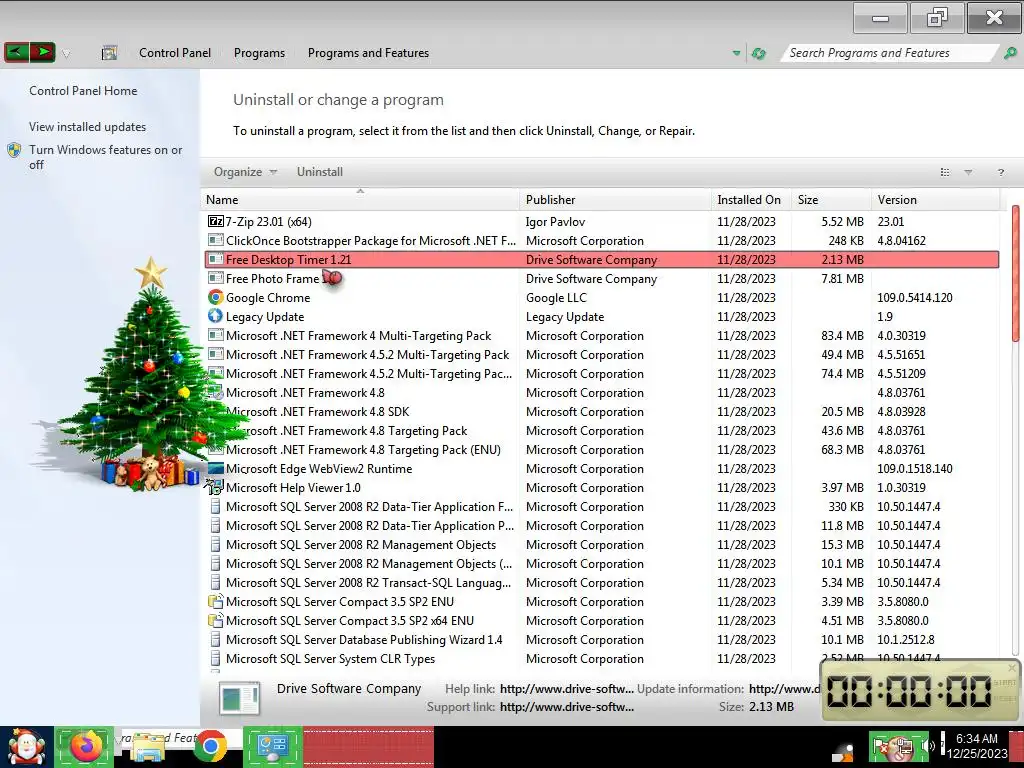The height and width of the screenshot is (768, 1024).
Task: Open View installed updates link
Action: point(88,127)
